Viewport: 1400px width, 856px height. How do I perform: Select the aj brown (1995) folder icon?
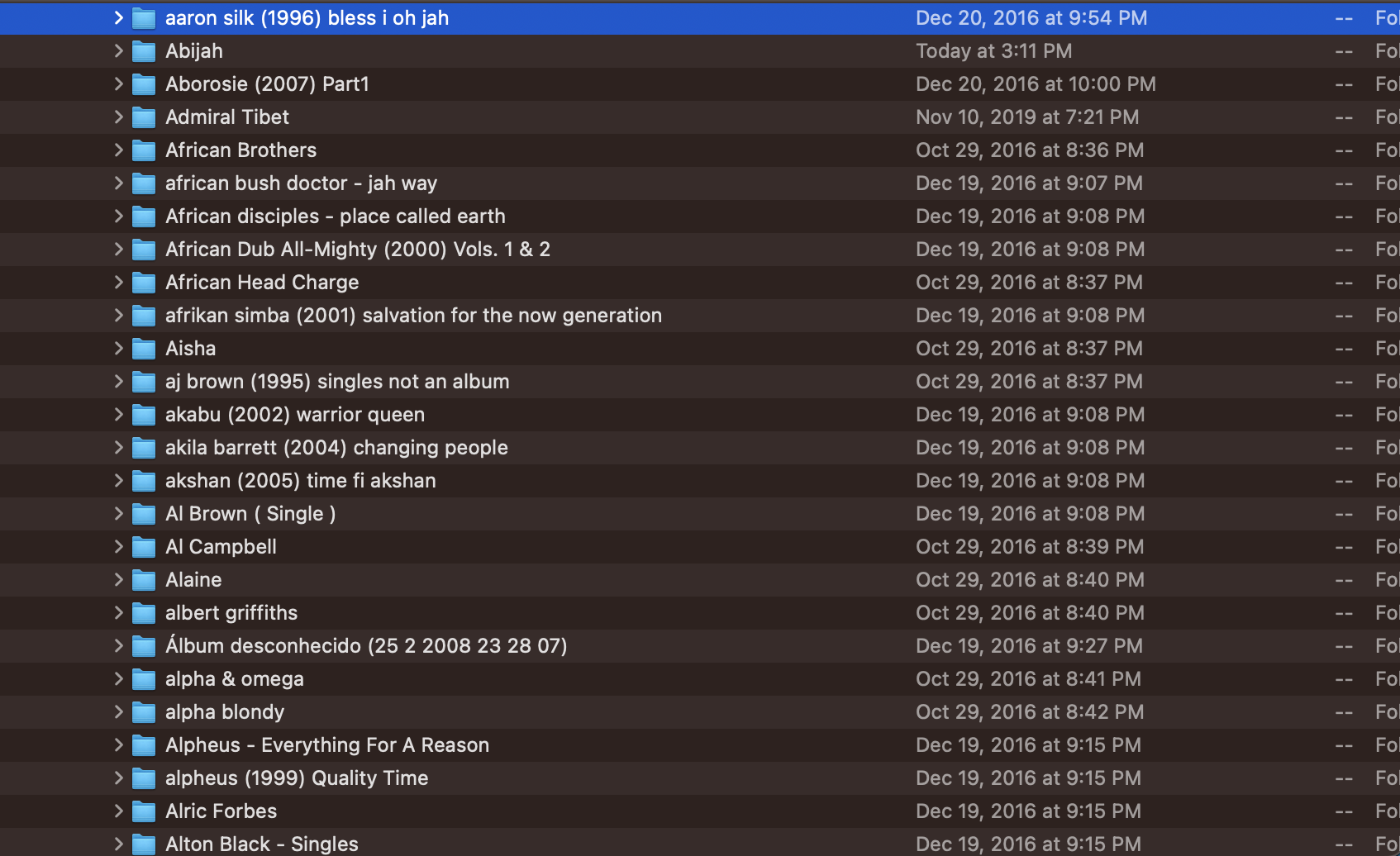click(x=144, y=382)
